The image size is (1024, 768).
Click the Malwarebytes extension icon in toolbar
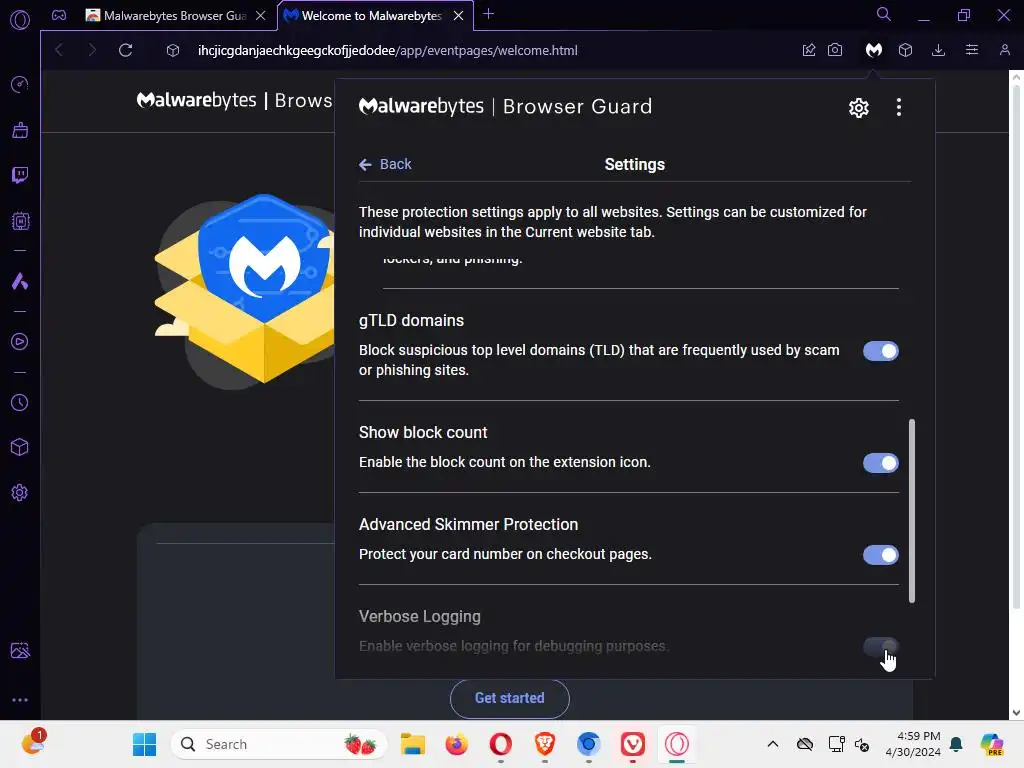click(x=873, y=50)
